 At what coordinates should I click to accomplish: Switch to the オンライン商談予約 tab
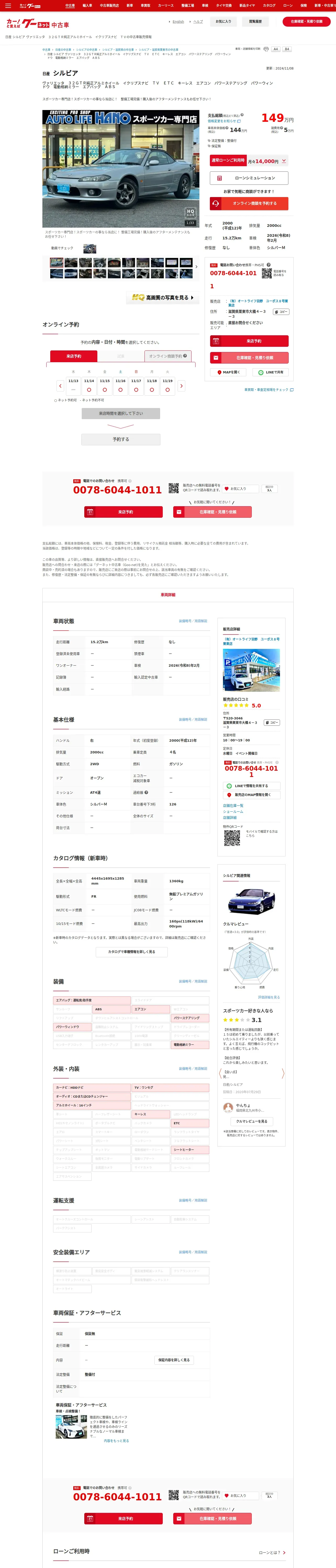[168, 356]
